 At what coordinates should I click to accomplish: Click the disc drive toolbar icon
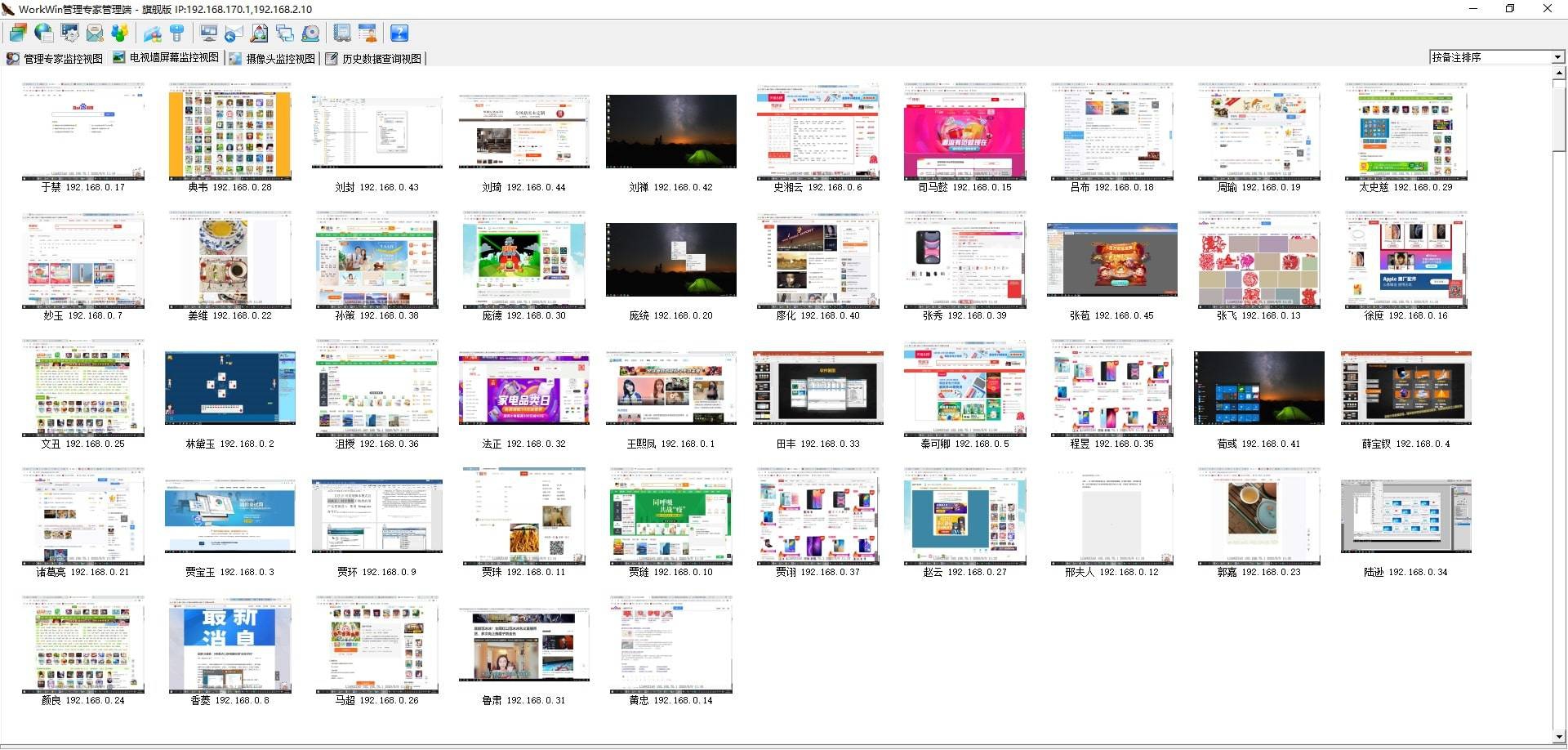310,33
